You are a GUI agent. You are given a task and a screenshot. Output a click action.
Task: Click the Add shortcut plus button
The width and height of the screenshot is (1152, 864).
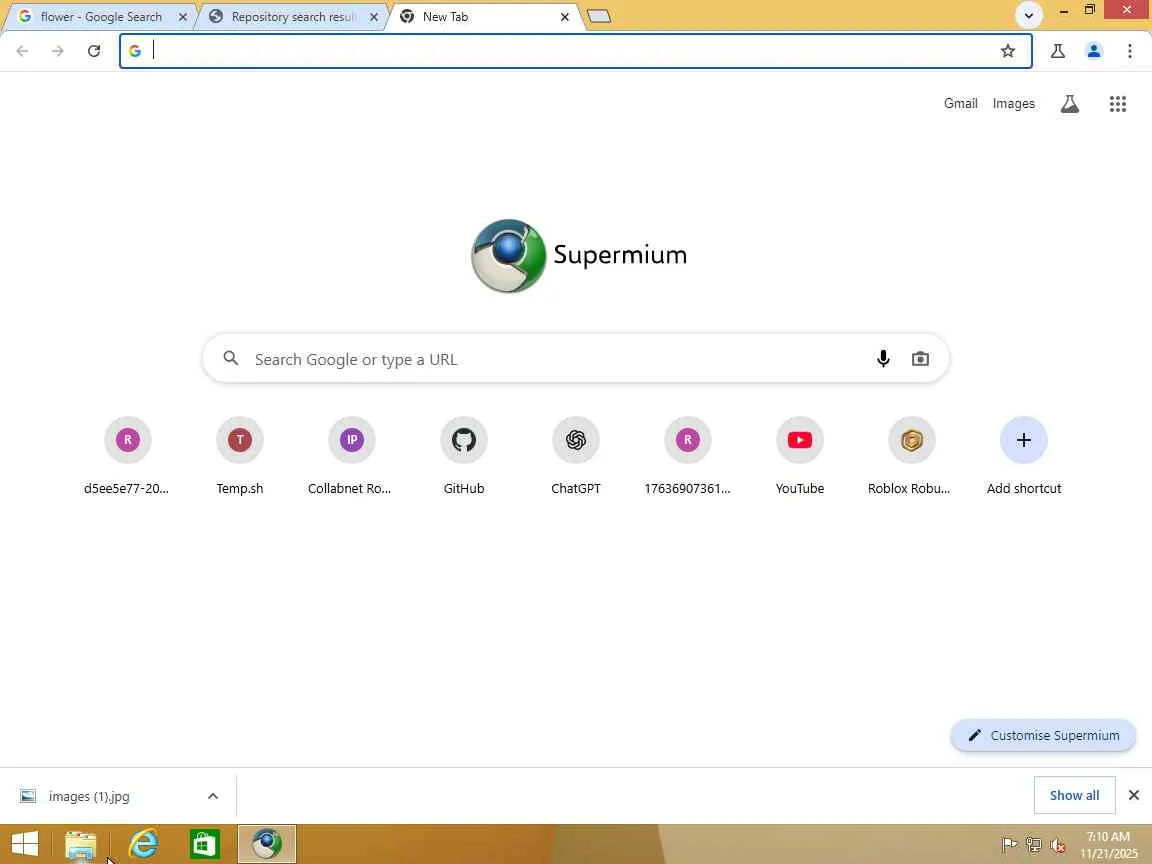[1023, 440]
